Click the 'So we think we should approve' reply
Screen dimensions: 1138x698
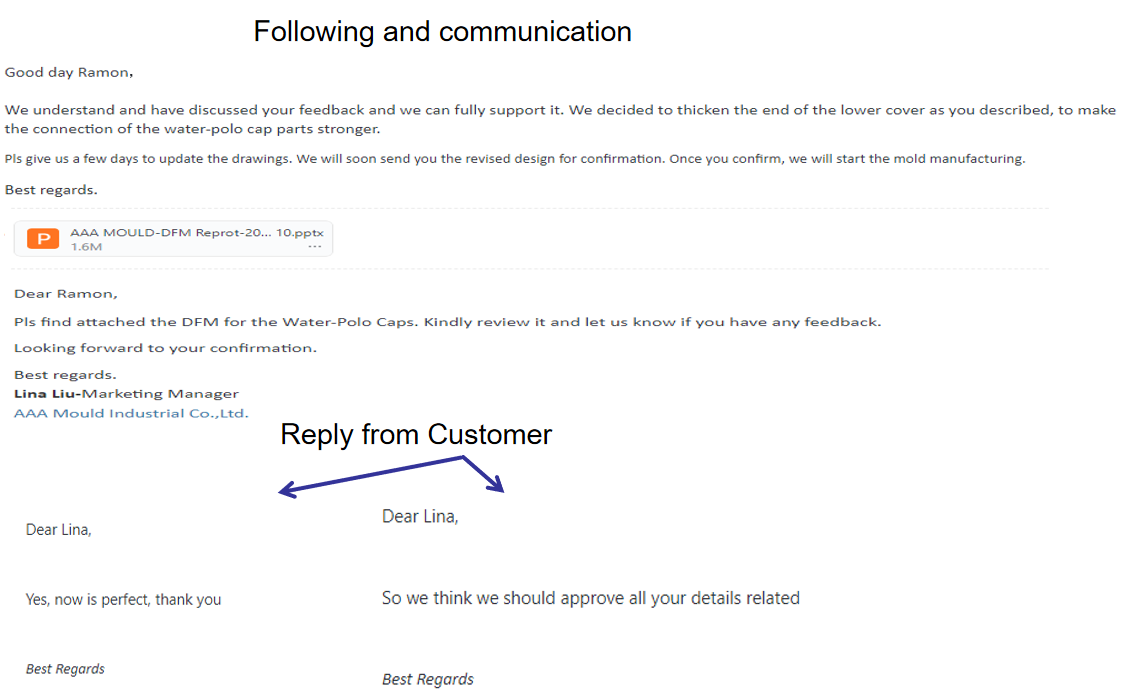[590, 598]
